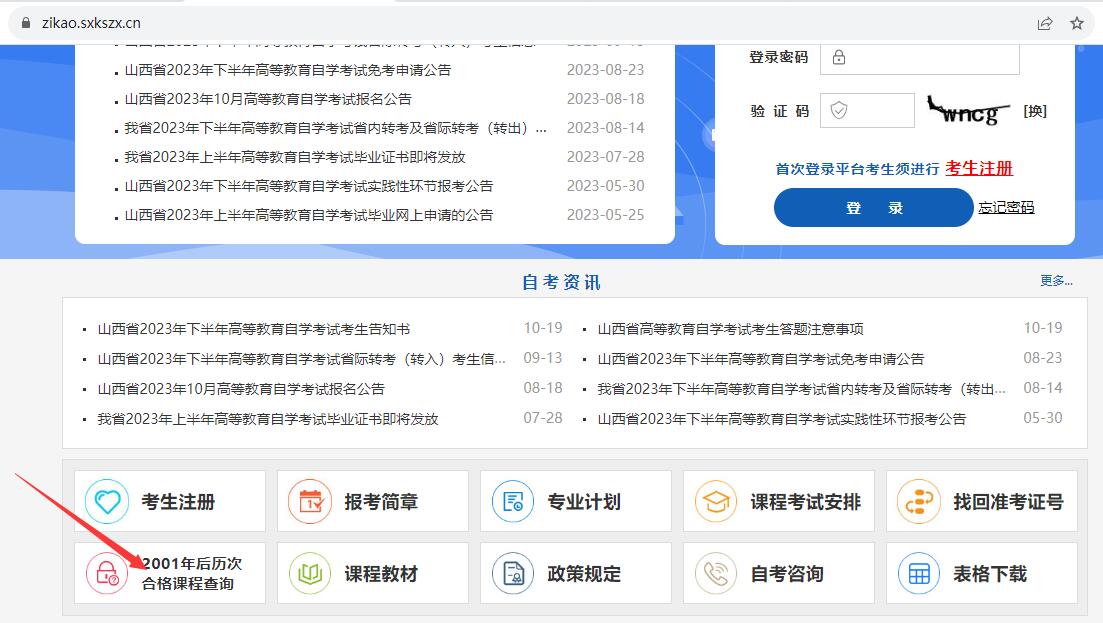Click the 自考咨询 phone icon
Screen dimensions: 1103x623
coord(716,574)
